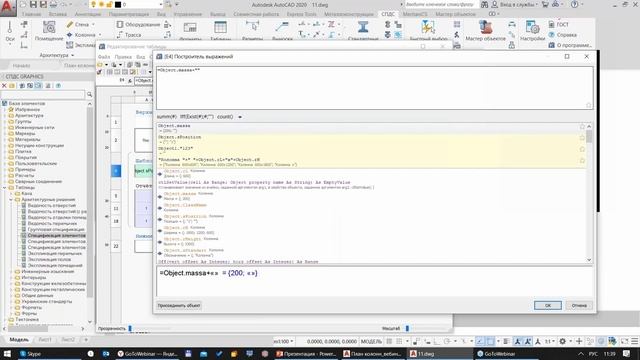Screen dimensions: 640x360
Task: Select the Помещение room tool
Action: (49, 31)
